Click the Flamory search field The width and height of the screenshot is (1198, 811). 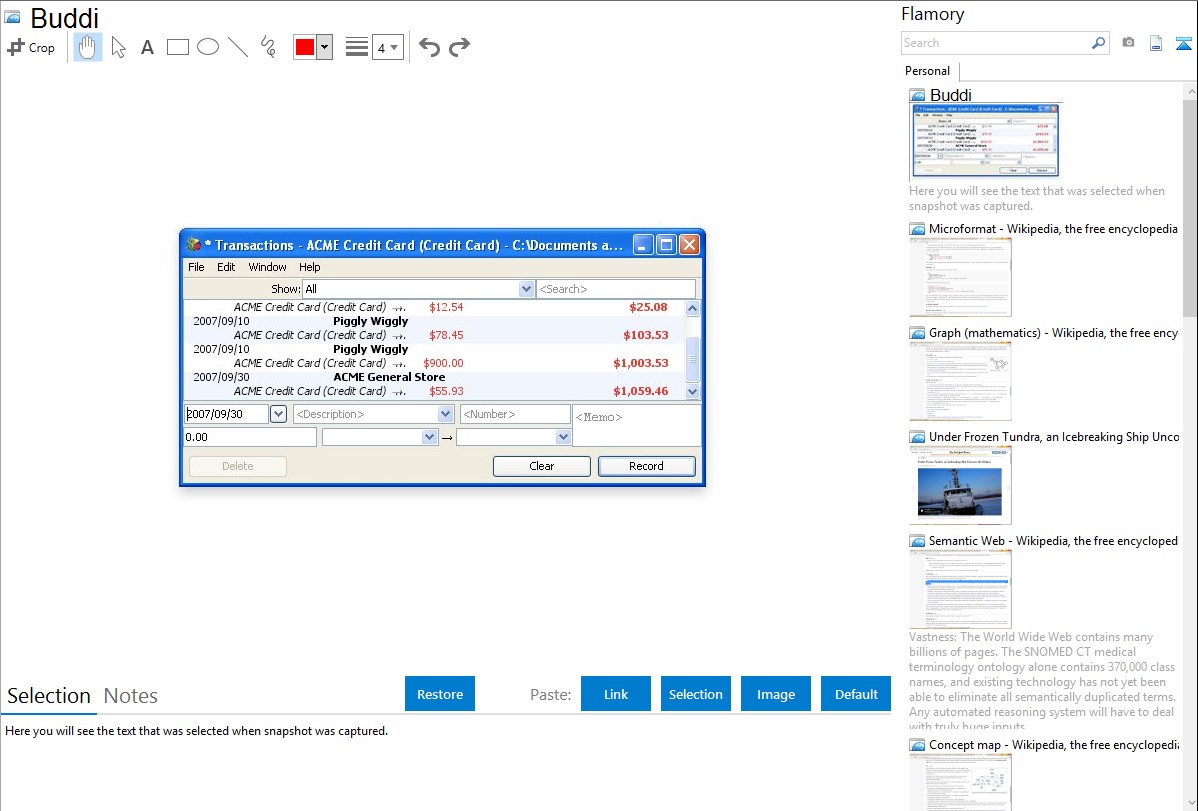coord(995,43)
